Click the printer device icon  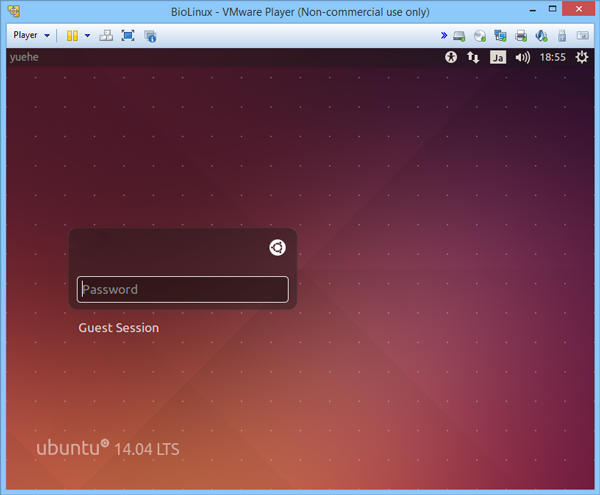(x=521, y=36)
